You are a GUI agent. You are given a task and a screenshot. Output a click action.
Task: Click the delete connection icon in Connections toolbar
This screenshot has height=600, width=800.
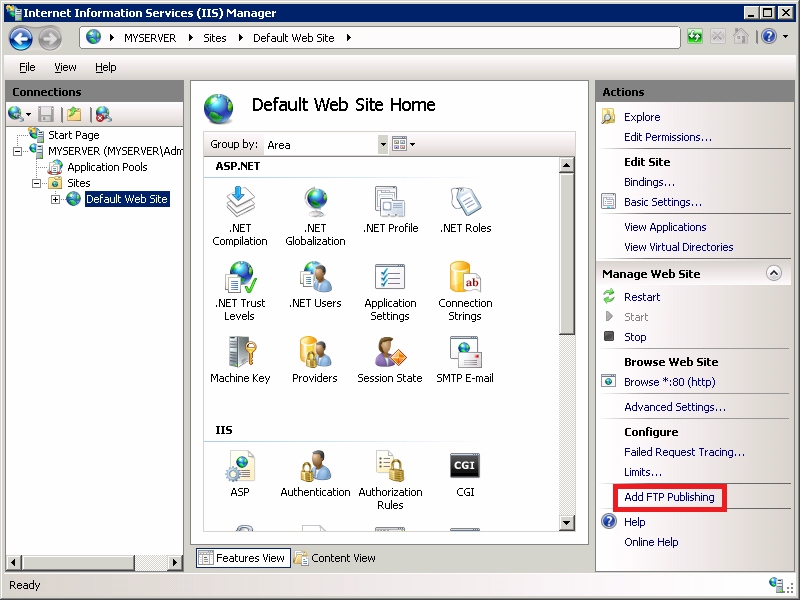[104, 114]
